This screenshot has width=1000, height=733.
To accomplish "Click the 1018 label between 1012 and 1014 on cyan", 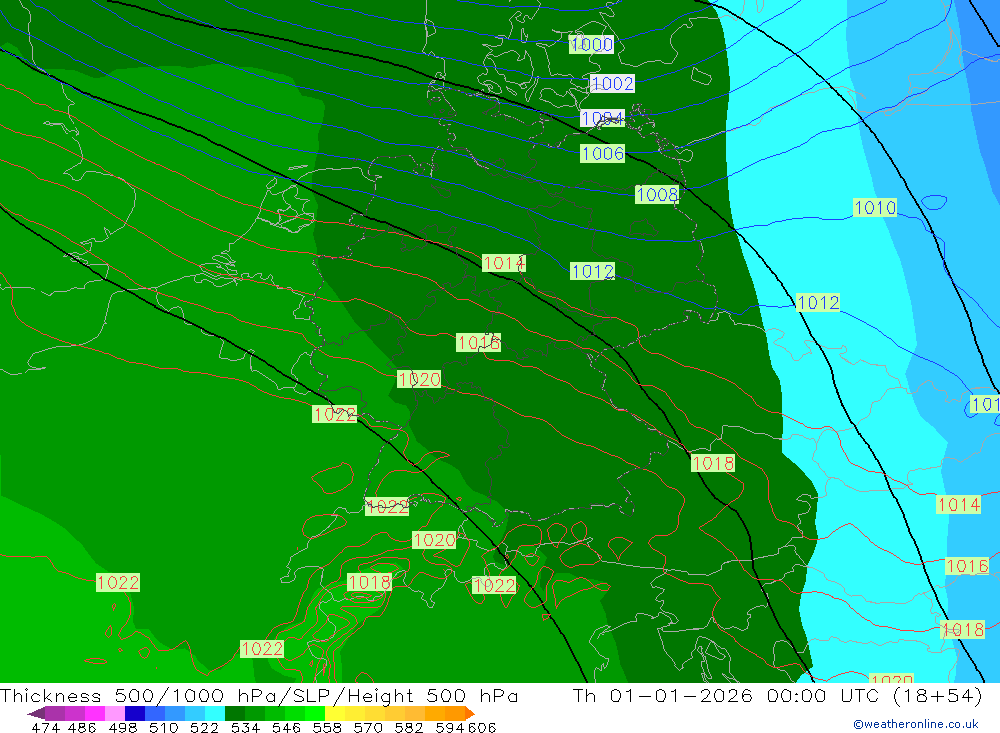I will 713,463.
